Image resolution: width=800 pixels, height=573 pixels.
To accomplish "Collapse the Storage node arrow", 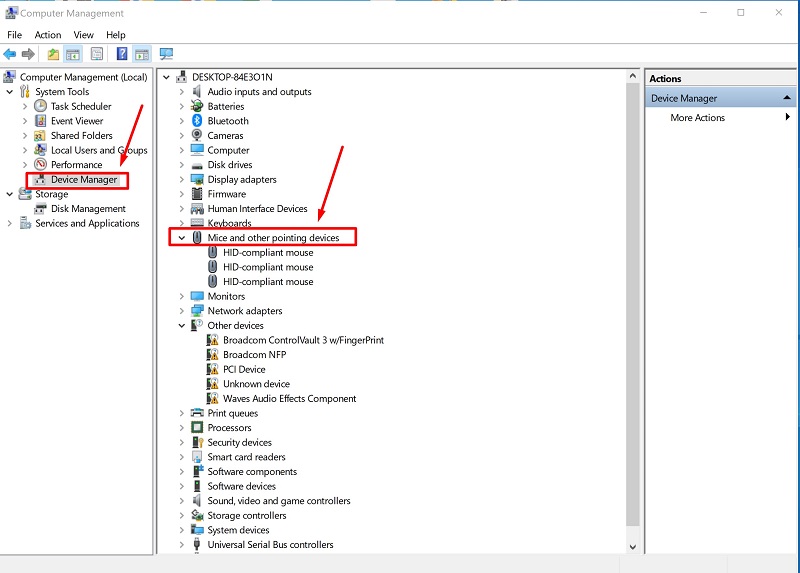I will click(x=10, y=194).
